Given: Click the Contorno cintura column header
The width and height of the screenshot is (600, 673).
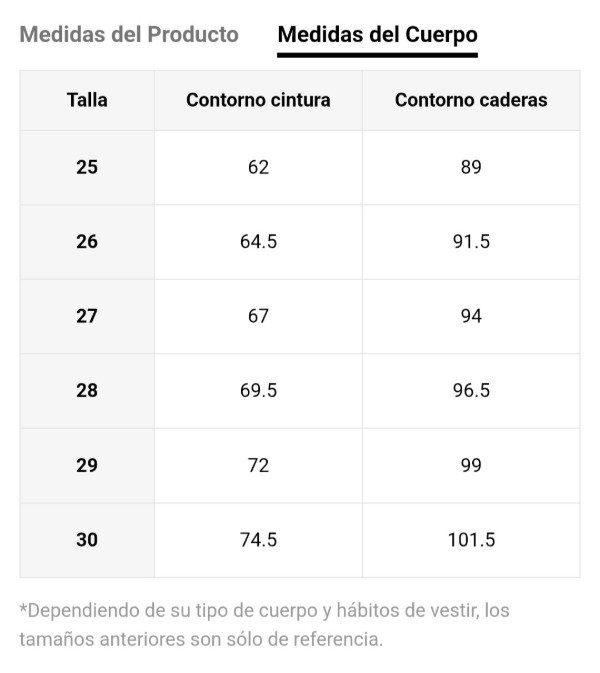Looking at the screenshot, I should click(258, 100).
